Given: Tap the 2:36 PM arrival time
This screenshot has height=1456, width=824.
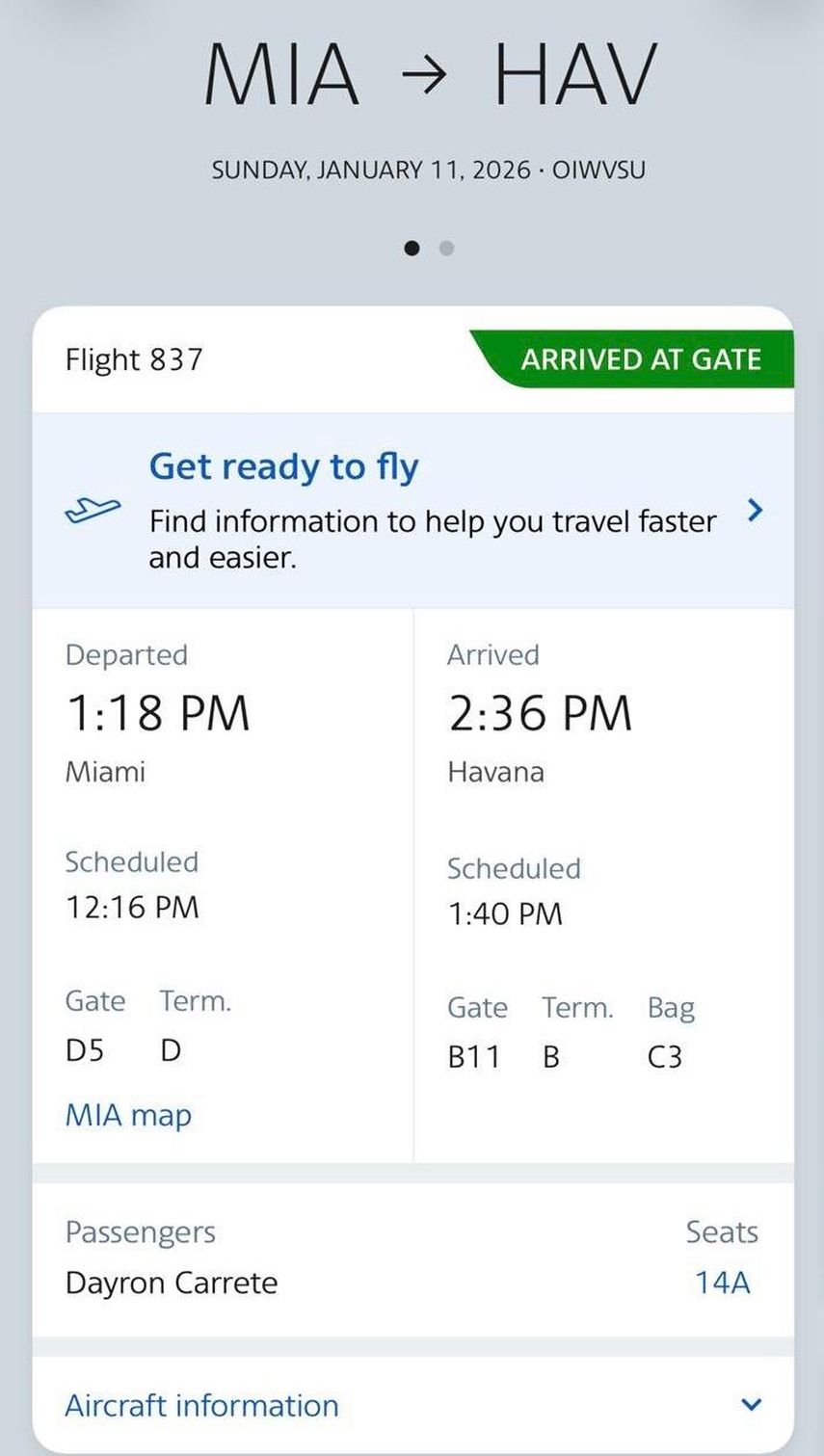Looking at the screenshot, I should point(540,713).
